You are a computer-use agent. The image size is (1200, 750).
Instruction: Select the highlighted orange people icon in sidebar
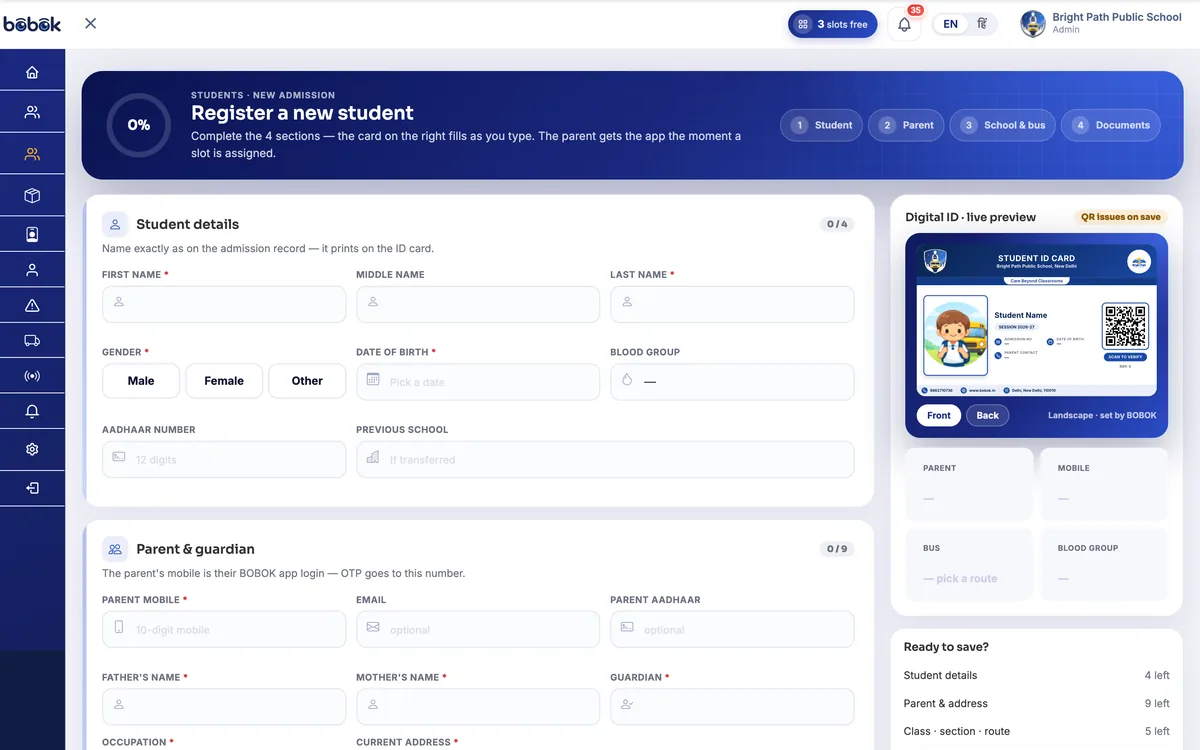[32, 154]
